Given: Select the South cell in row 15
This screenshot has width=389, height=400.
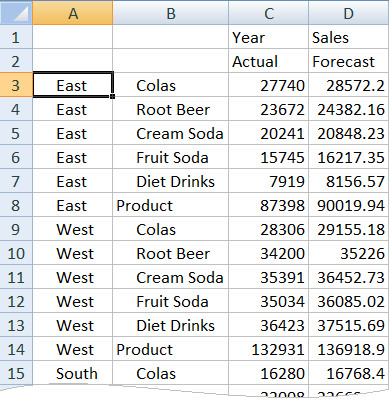Looking at the screenshot, I should pyautogui.click(x=73, y=373).
